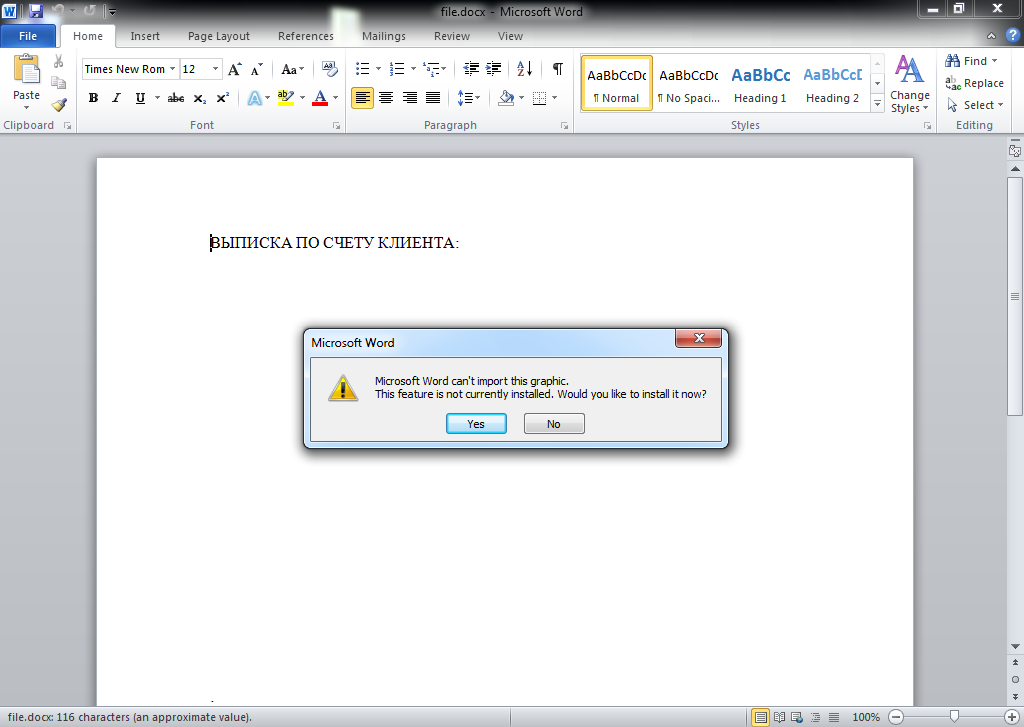Open the Paragraph dialog launcher
The width and height of the screenshot is (1024, 727).
click(564, 125)
